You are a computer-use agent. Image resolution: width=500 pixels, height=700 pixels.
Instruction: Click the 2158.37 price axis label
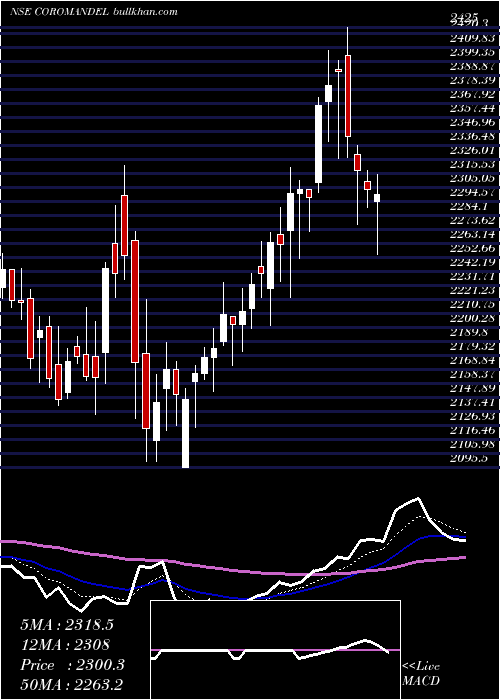(473, 374)
